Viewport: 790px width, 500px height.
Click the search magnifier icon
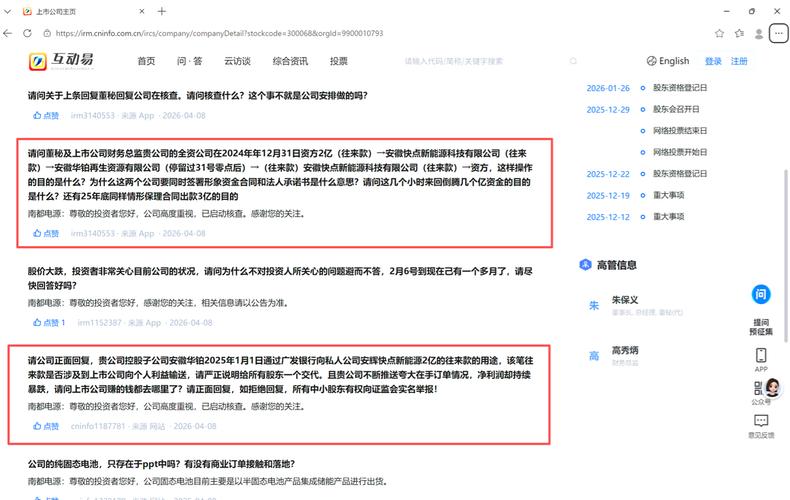pos(573,61)
